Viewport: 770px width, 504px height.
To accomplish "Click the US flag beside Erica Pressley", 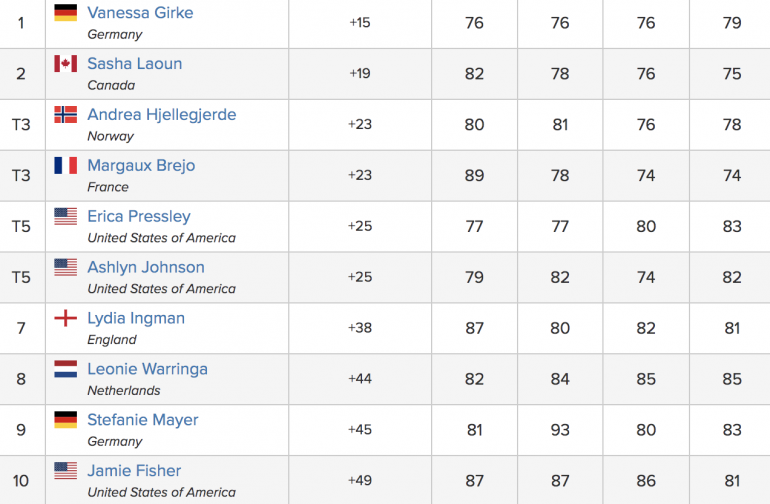I will pyautogui.click(x=65, y=216).
